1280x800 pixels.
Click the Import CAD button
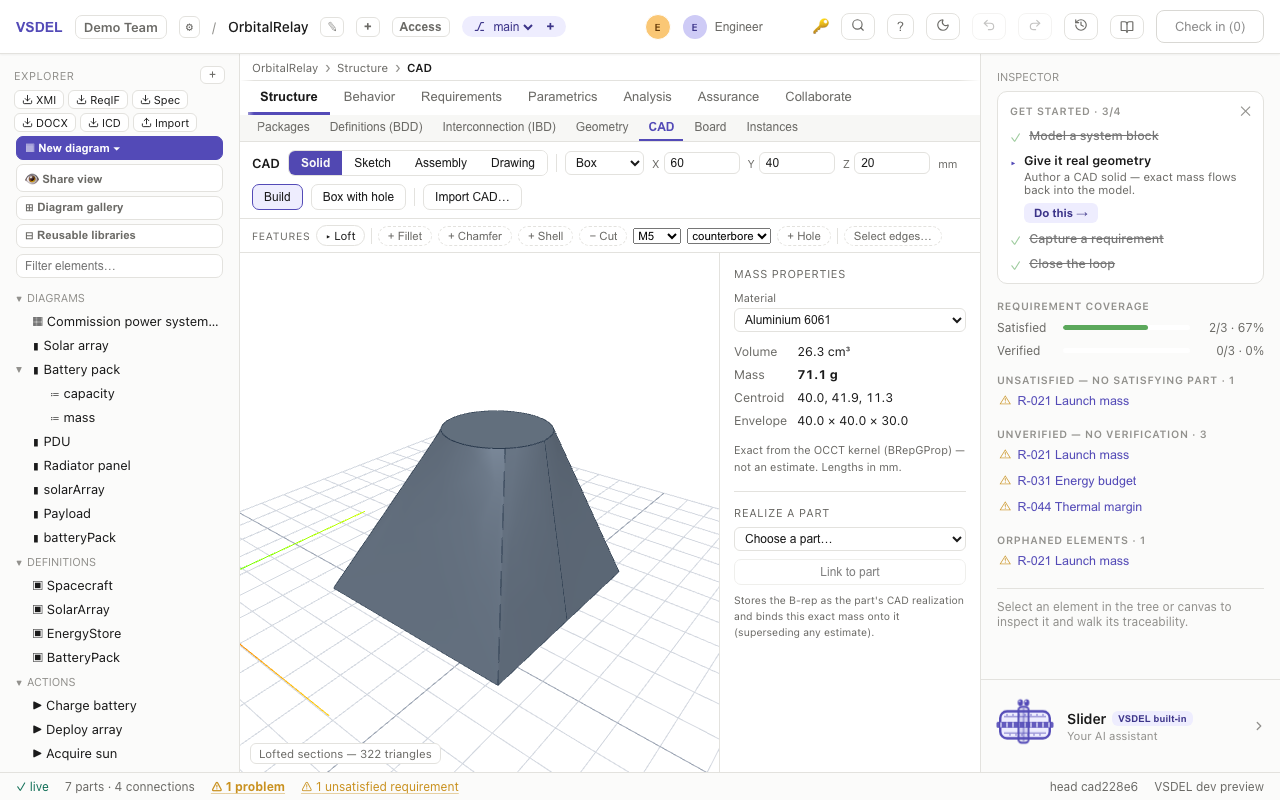pyautogui.click(x=472, y=197)
